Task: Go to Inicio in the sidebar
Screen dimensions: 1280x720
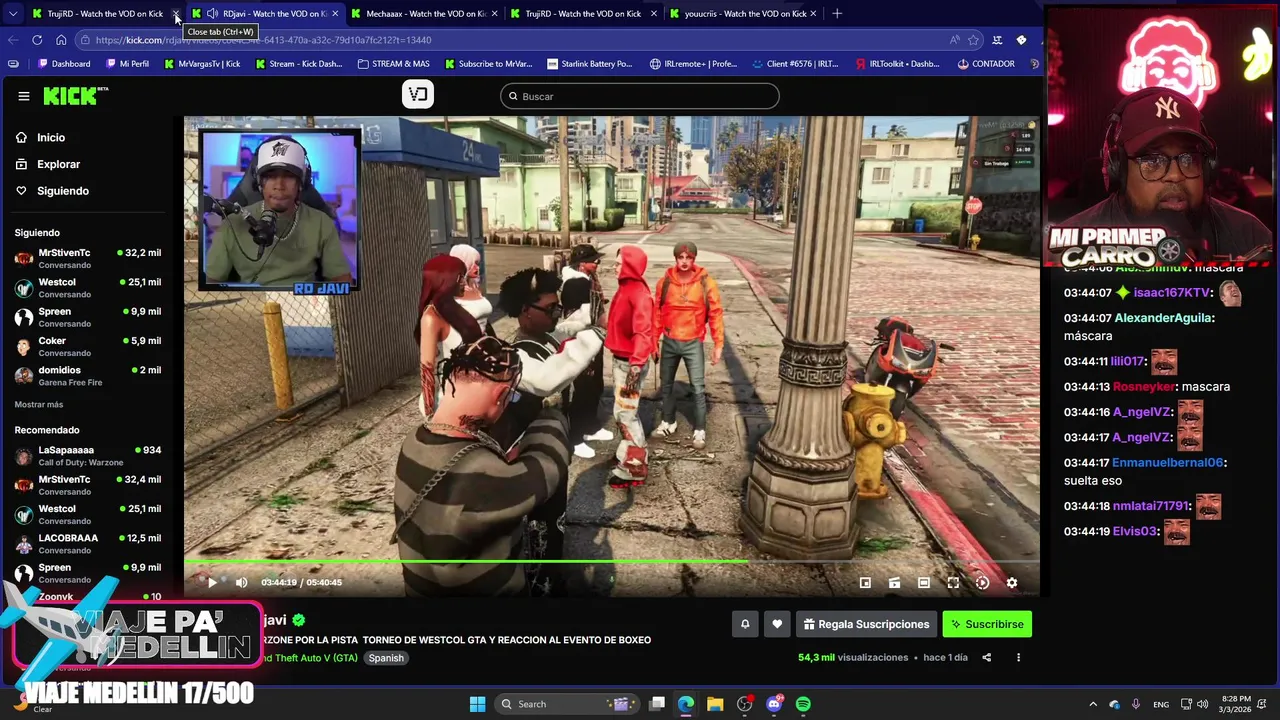Action: pos(51,137)
